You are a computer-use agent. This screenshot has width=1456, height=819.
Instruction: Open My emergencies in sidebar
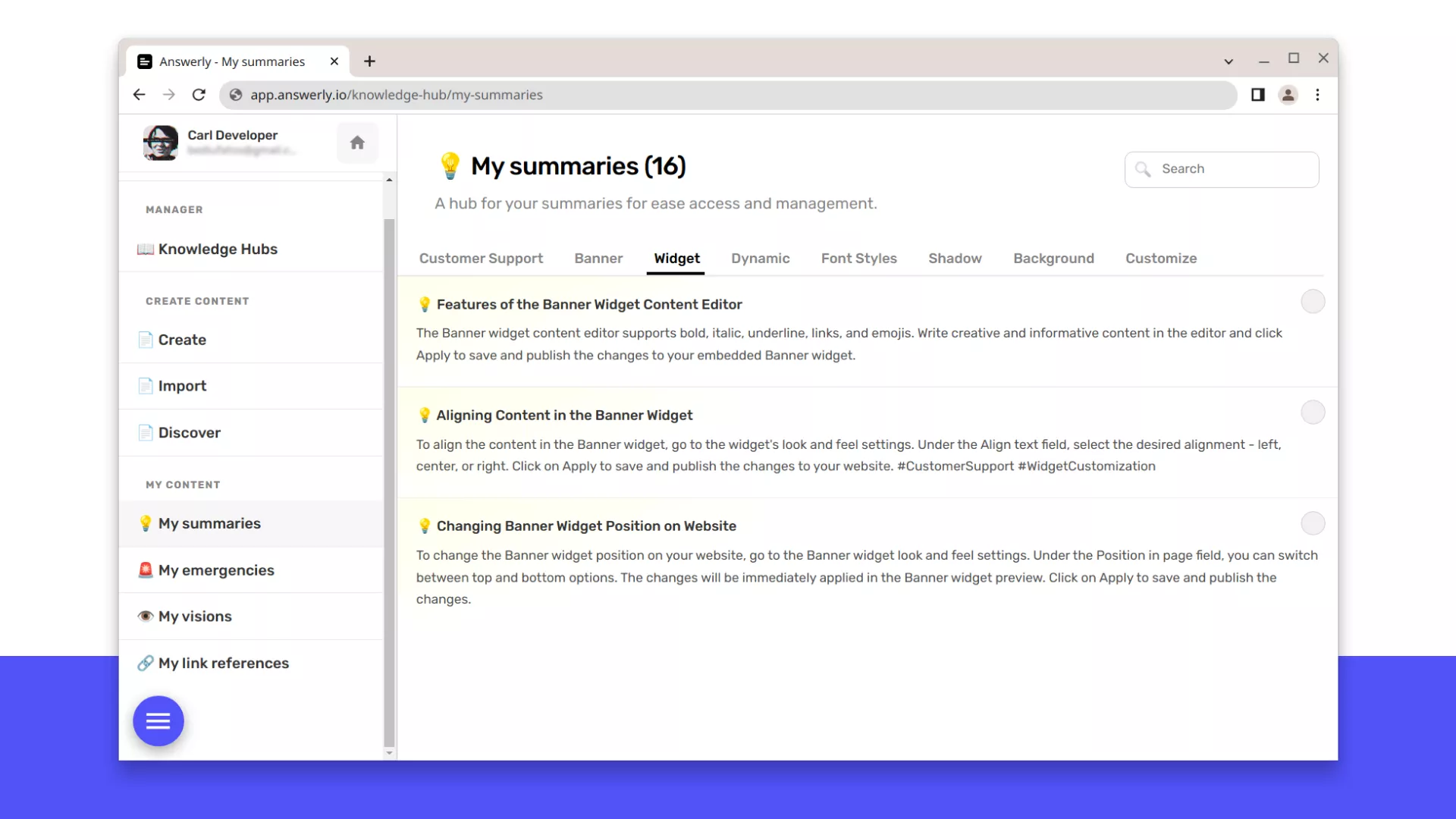click(x=216, y=570)
